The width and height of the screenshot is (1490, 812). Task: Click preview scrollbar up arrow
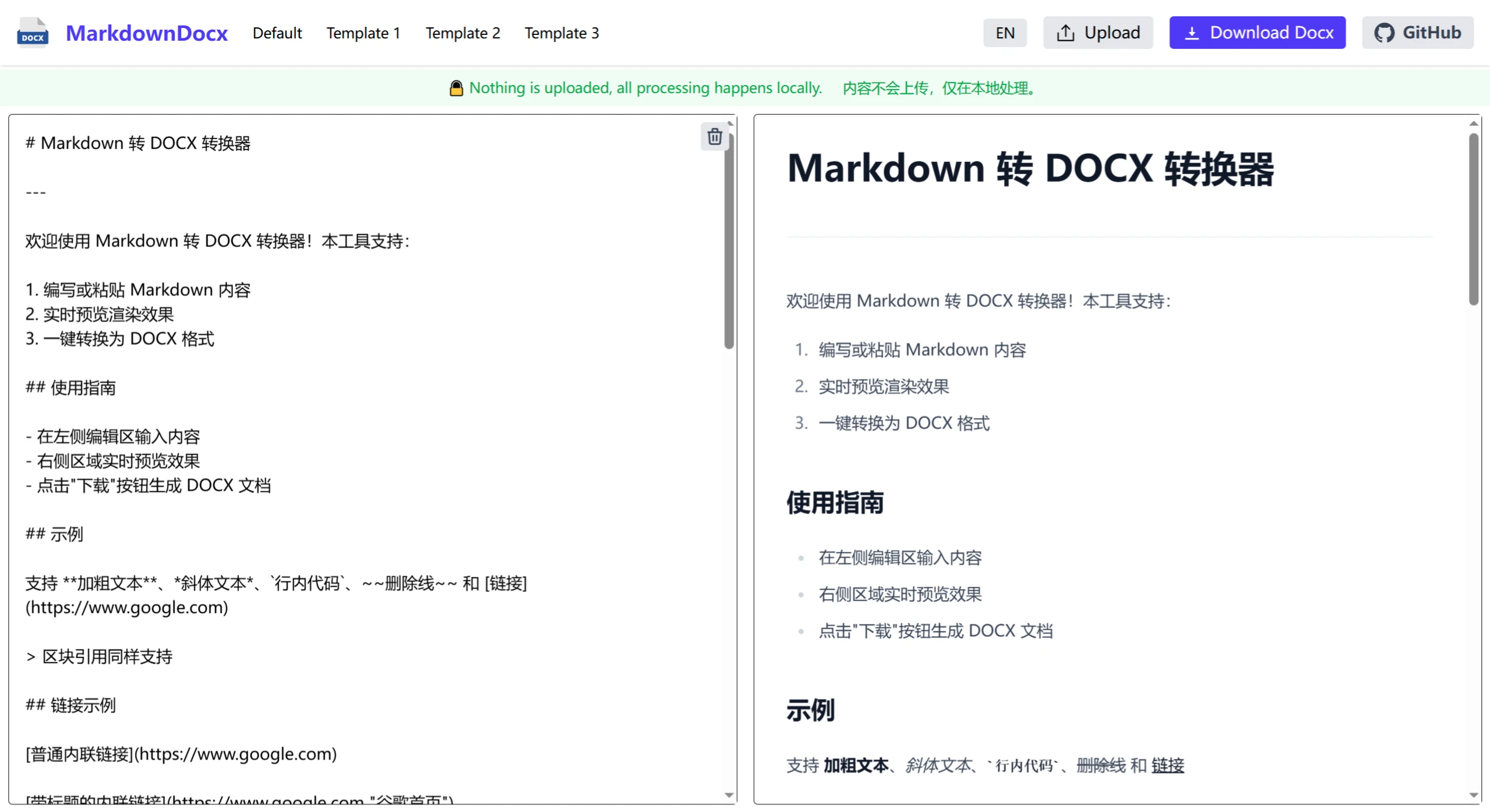click(1473, 123)
